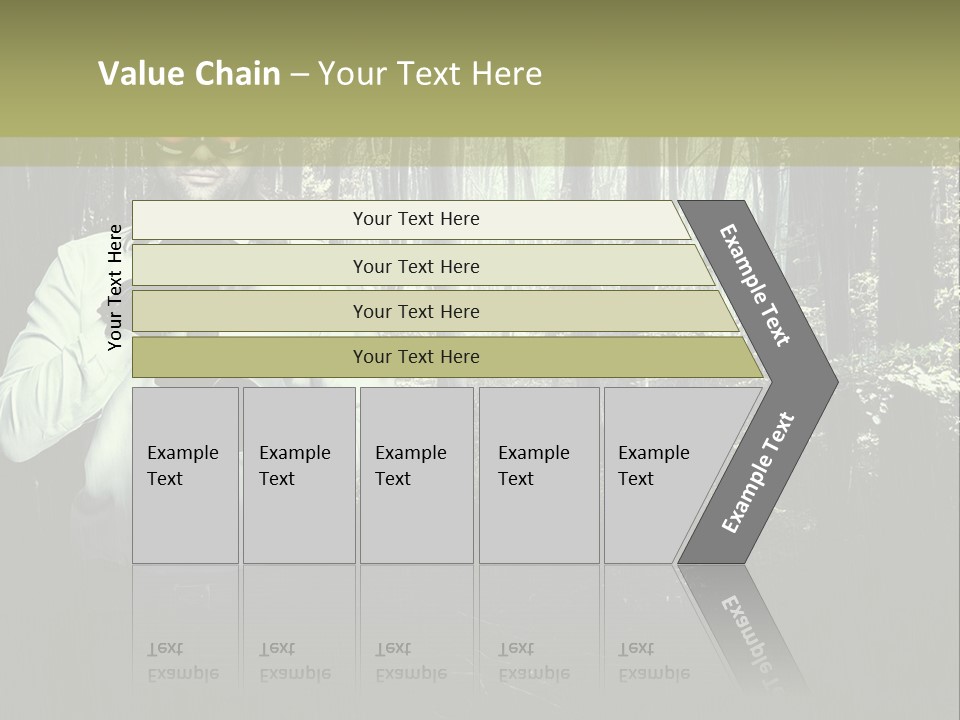Click the vertical "Your Text Here" side label
Viewport: 960px width, 720px height.
click(115, 287)
